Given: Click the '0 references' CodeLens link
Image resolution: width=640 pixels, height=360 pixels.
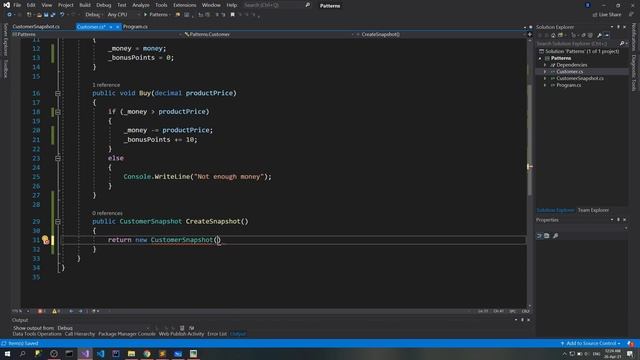Looking at the screenshot, I should tap(107, 213).
